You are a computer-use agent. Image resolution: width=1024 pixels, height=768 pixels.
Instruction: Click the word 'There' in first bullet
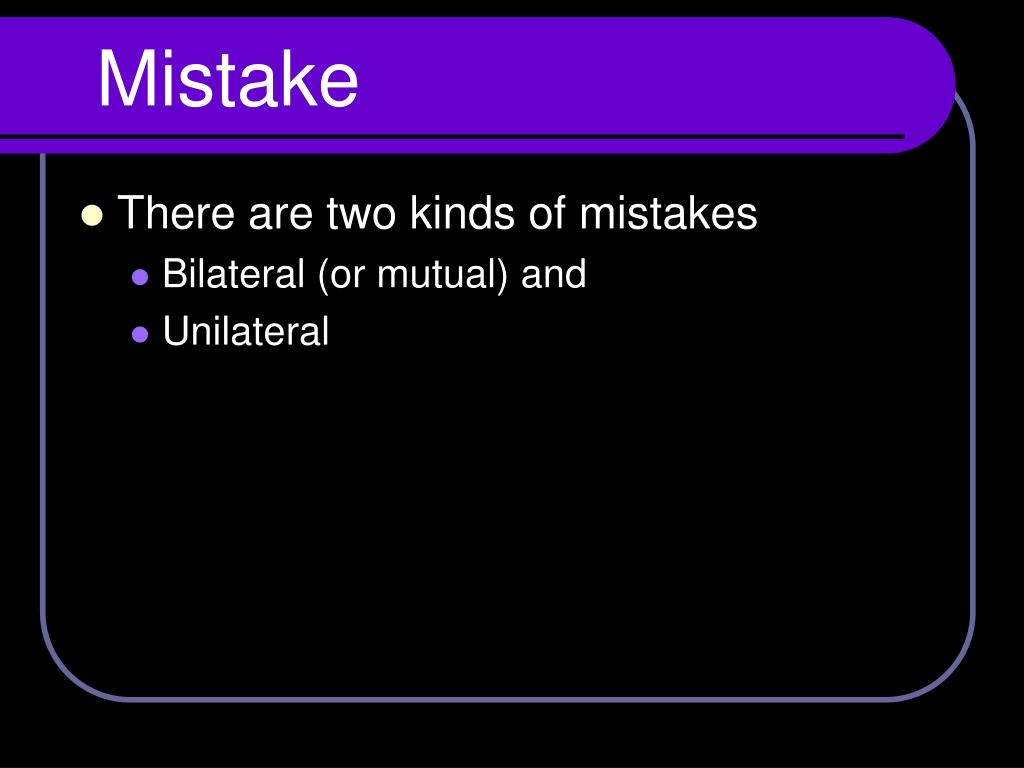pyautogui.click(x=176, y=213)
